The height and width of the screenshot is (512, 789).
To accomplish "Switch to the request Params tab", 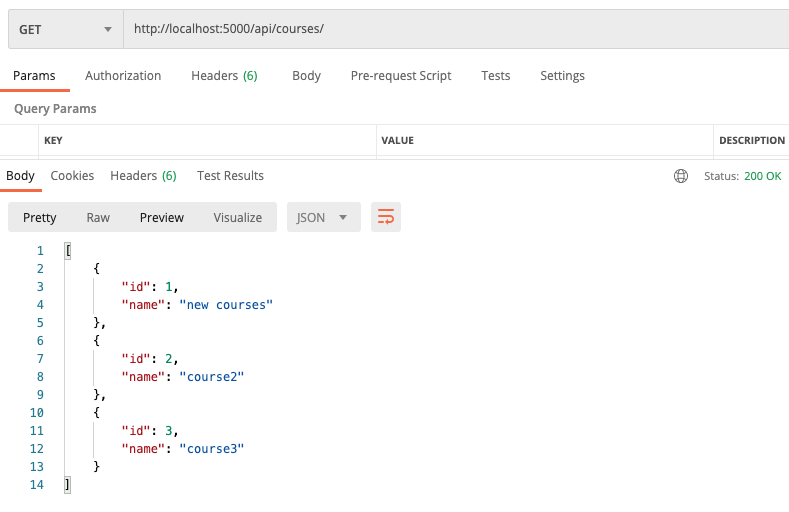I will coord(34,75).
